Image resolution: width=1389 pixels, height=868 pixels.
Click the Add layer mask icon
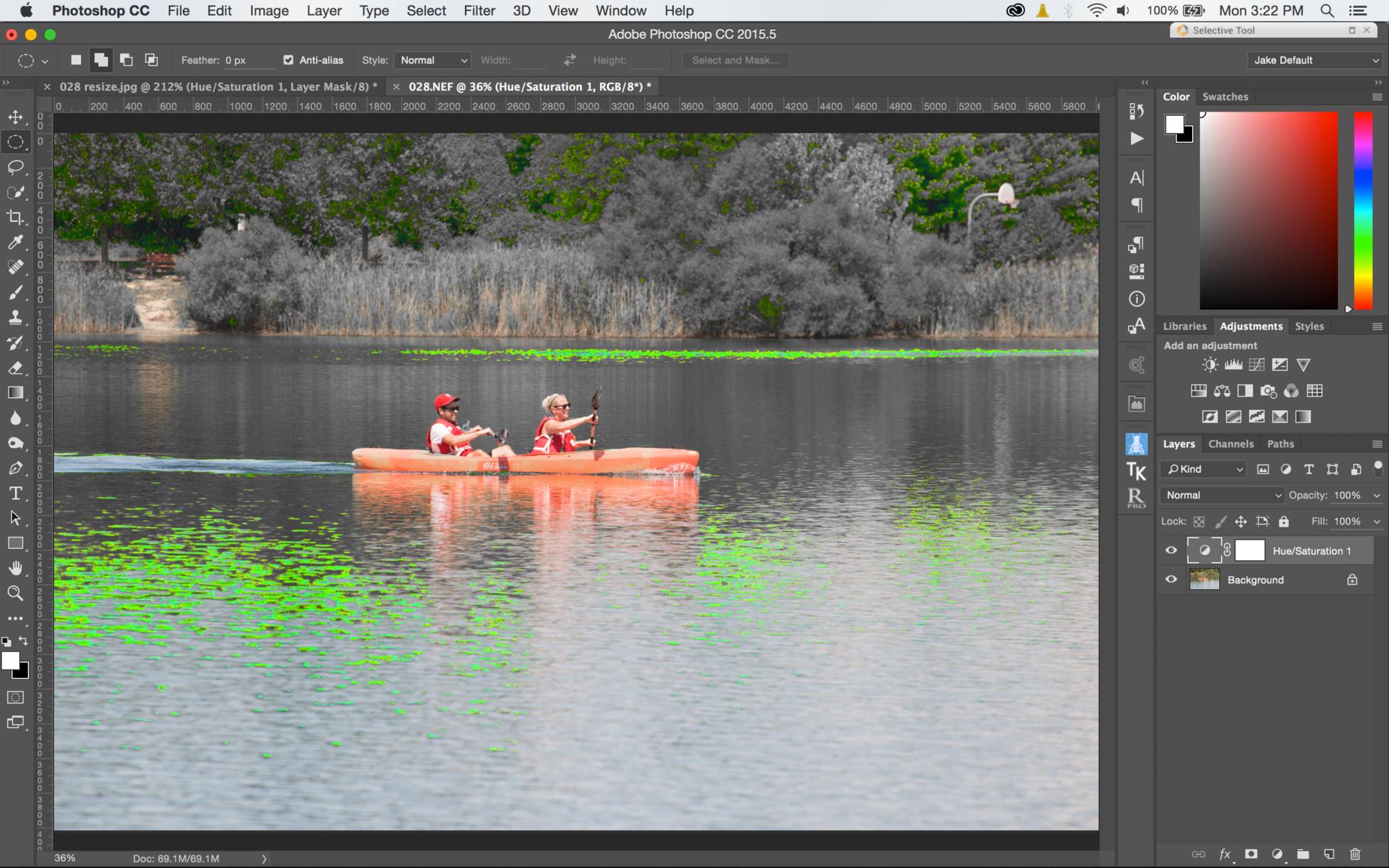point(1251,854)
